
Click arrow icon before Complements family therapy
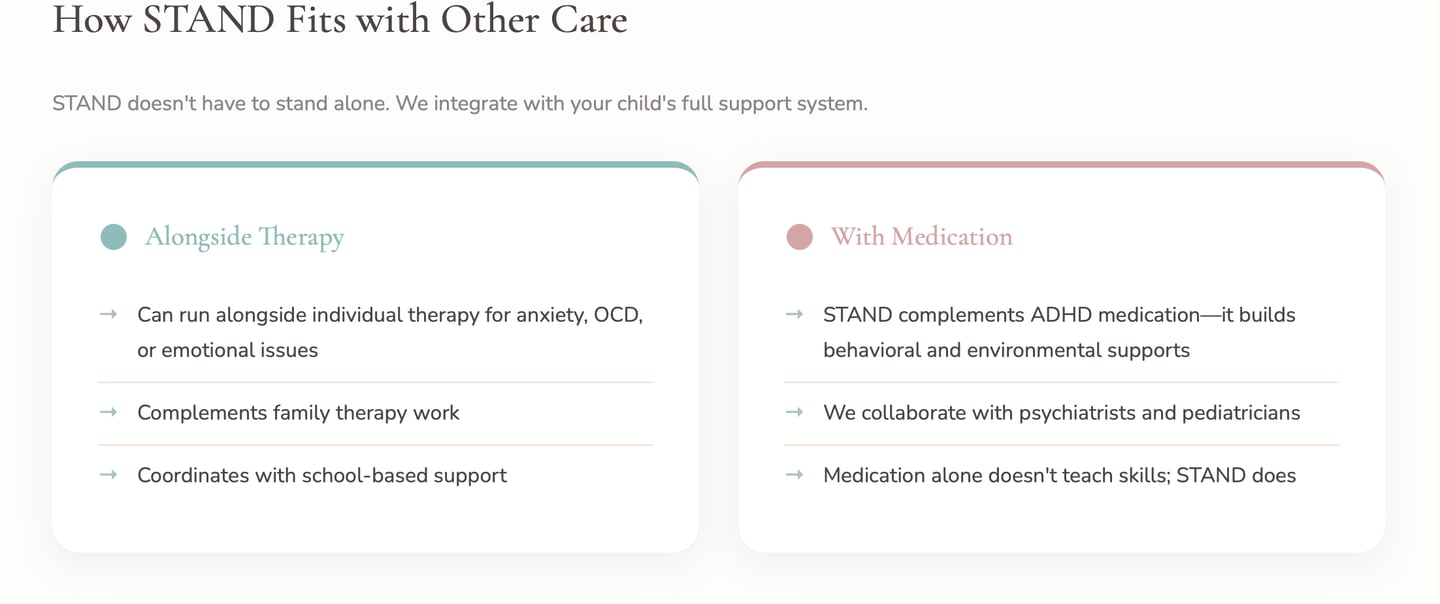[109, 412]
